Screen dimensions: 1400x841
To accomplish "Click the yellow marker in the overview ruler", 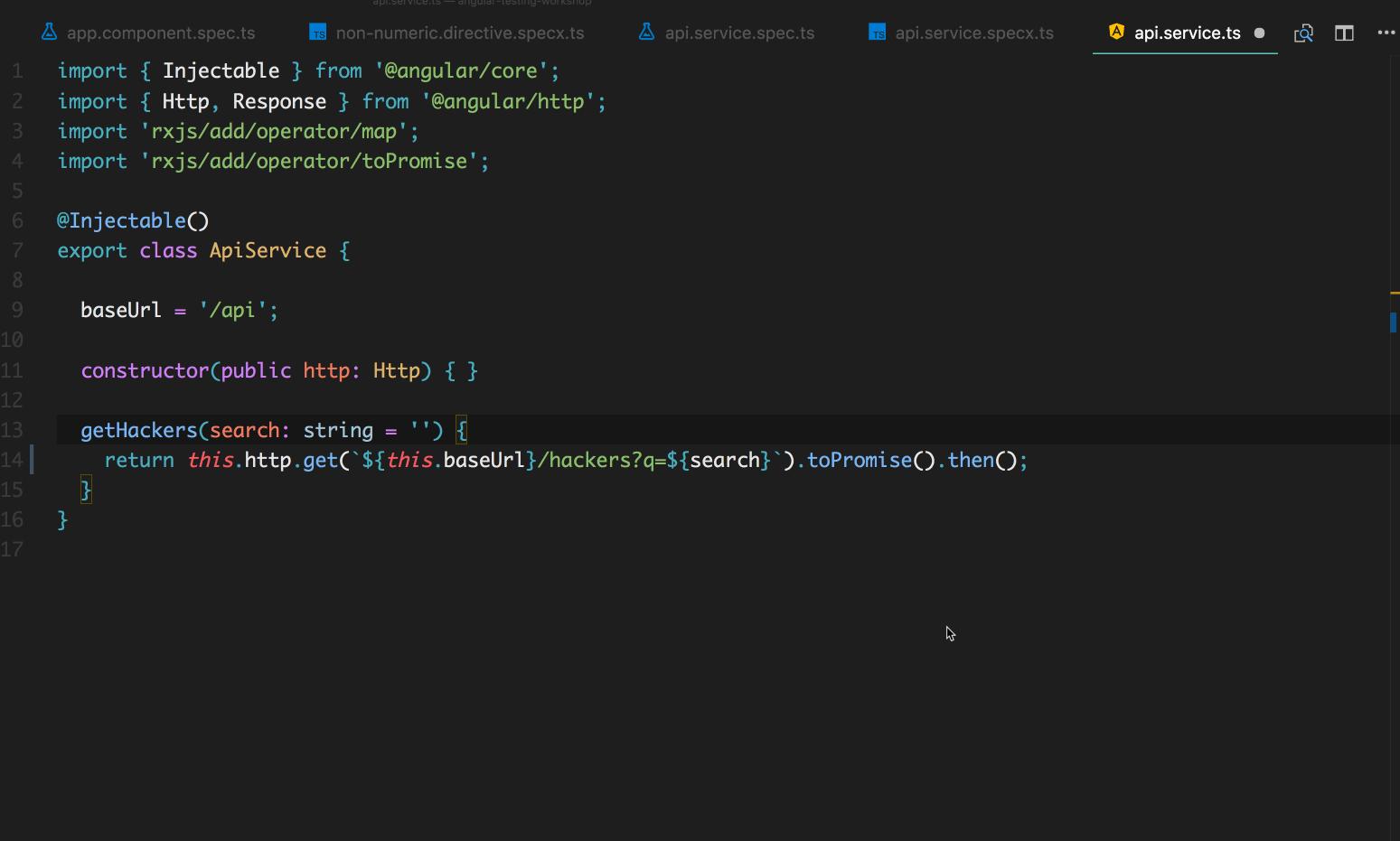I will coord(1395,293).
